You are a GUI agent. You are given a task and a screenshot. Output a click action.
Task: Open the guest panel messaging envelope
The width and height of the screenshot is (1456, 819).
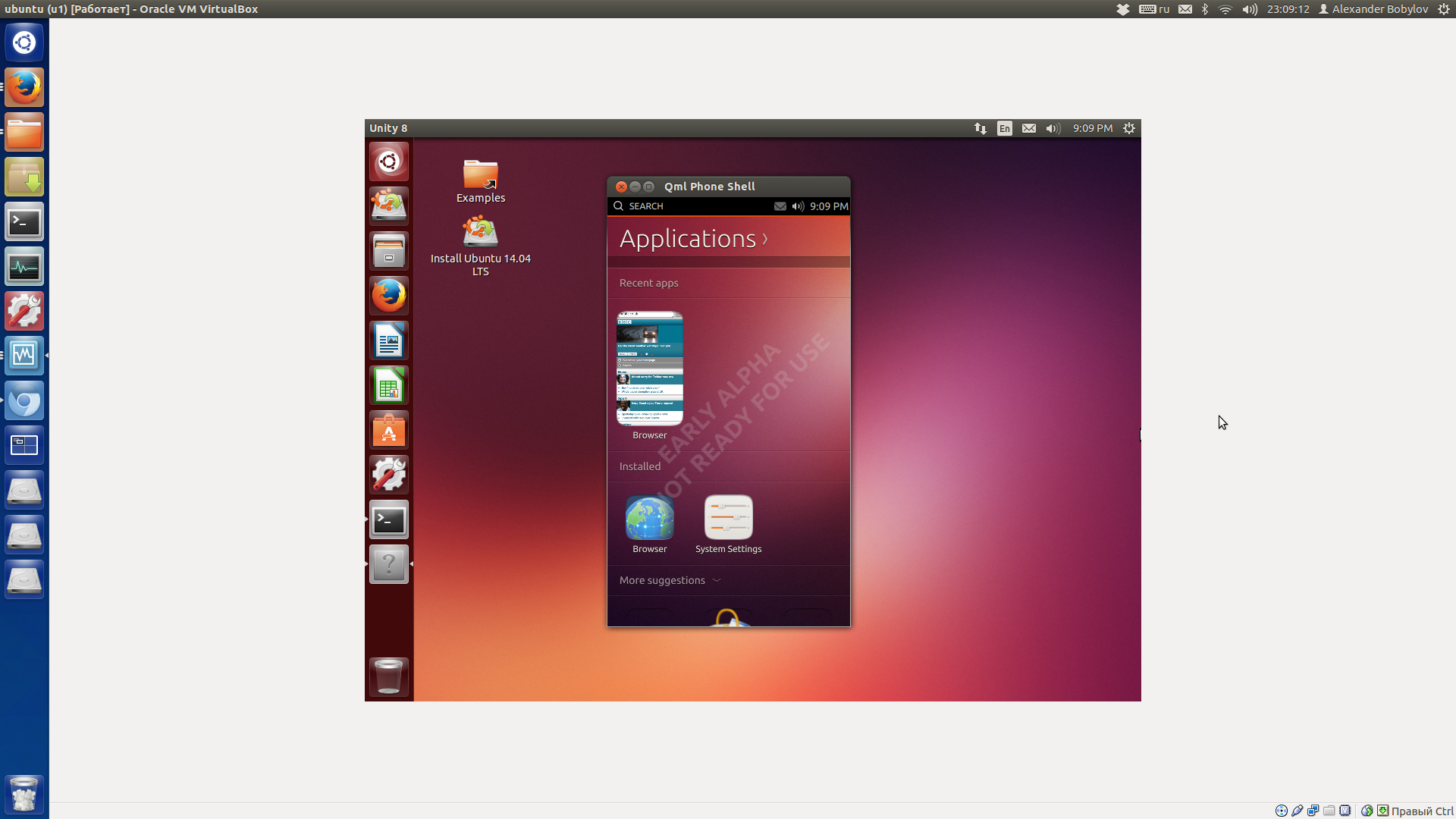(x=1029, y=128)
